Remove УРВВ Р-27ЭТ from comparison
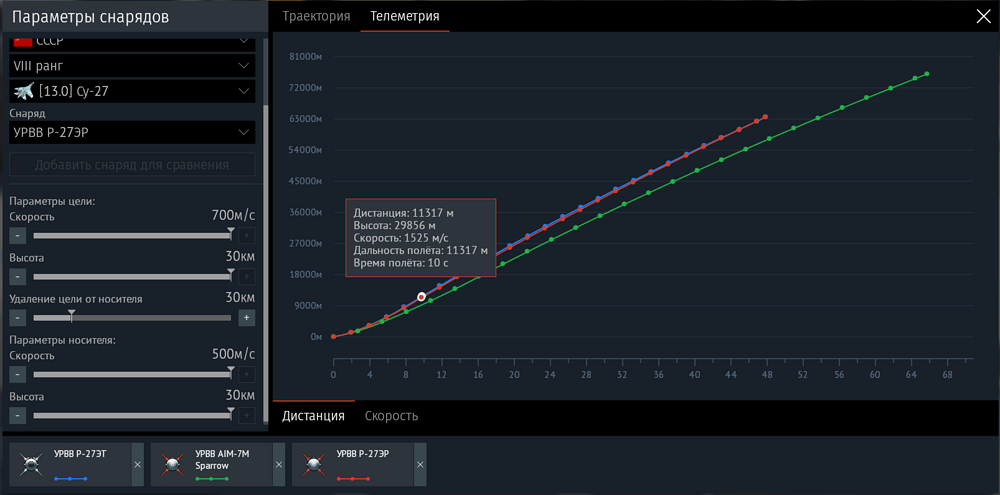1000x495 pixels. click(137, 464)
